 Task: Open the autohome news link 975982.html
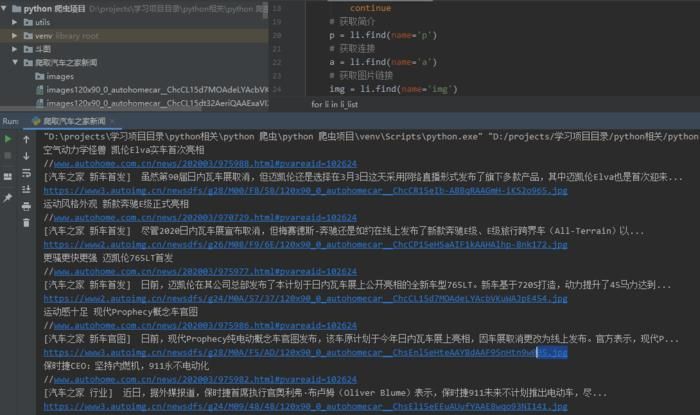click(x=205, y=379)
